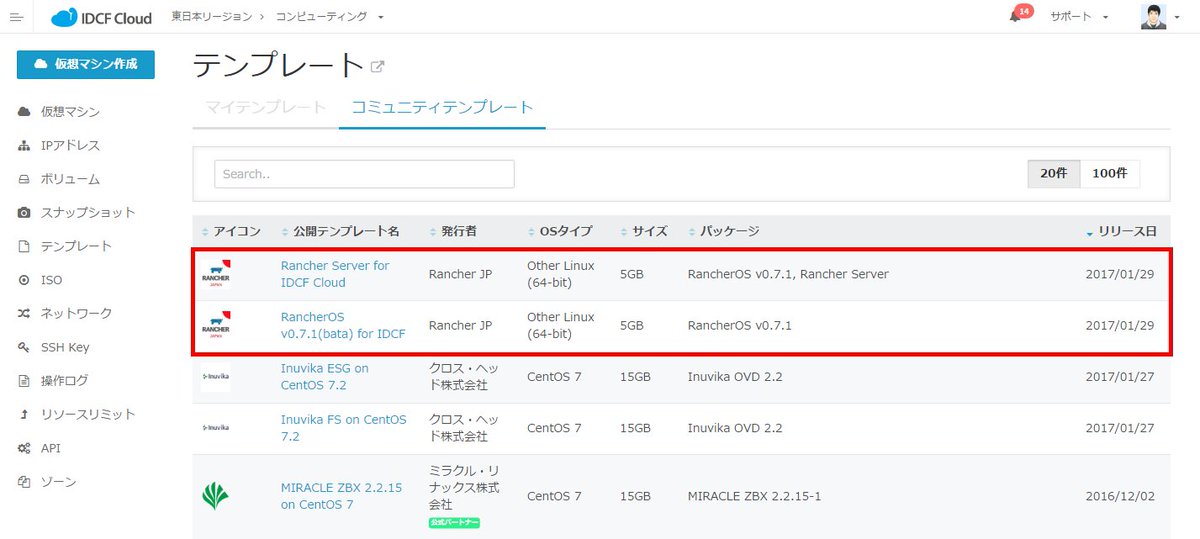Sort by リリース日 column

pyautogui.click(x=1121, y=232)
